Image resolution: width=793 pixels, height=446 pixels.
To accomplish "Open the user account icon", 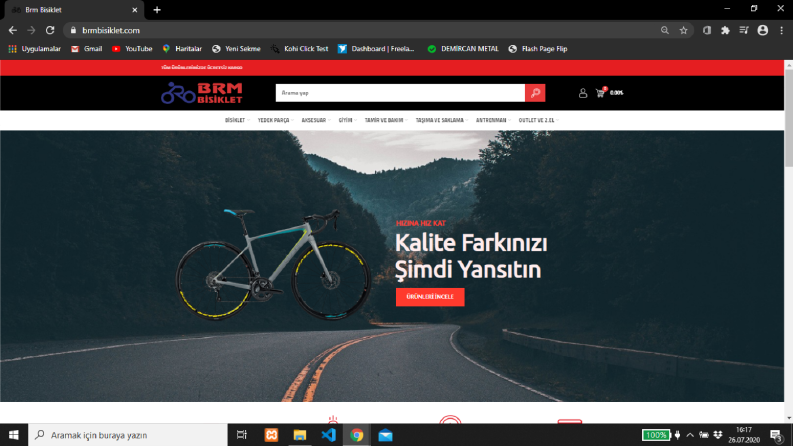I will click(583, 93).
